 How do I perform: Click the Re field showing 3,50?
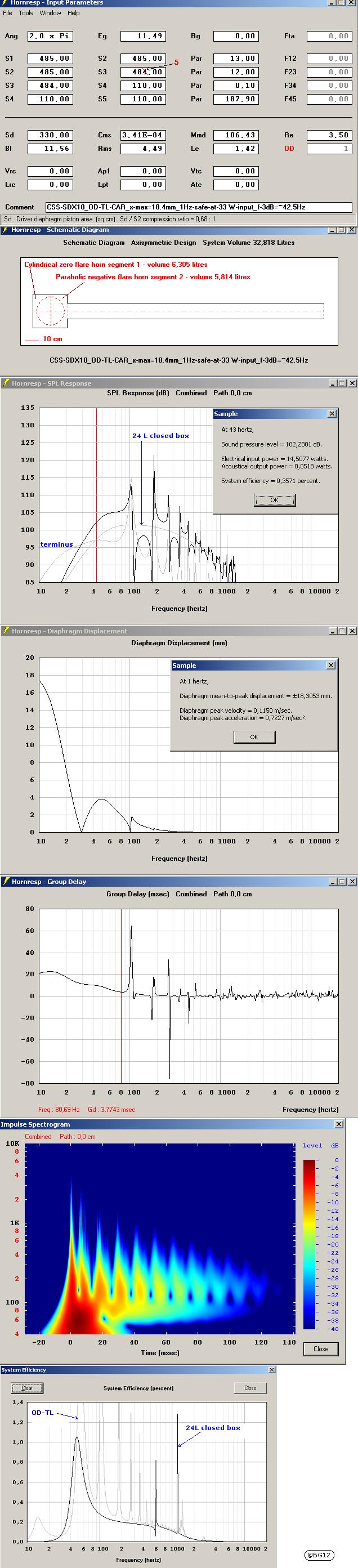329,135
